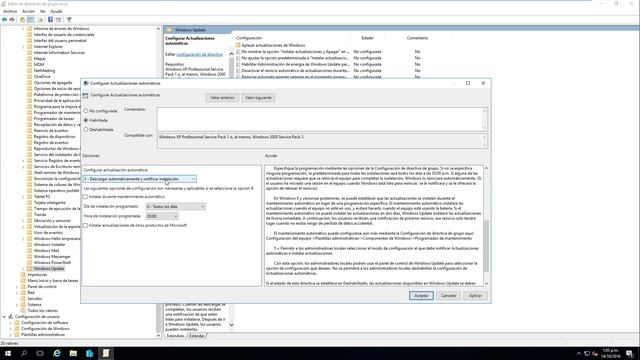Click the Windows Update folder icon in the tree
640x360 pixels.
(29, 269)
